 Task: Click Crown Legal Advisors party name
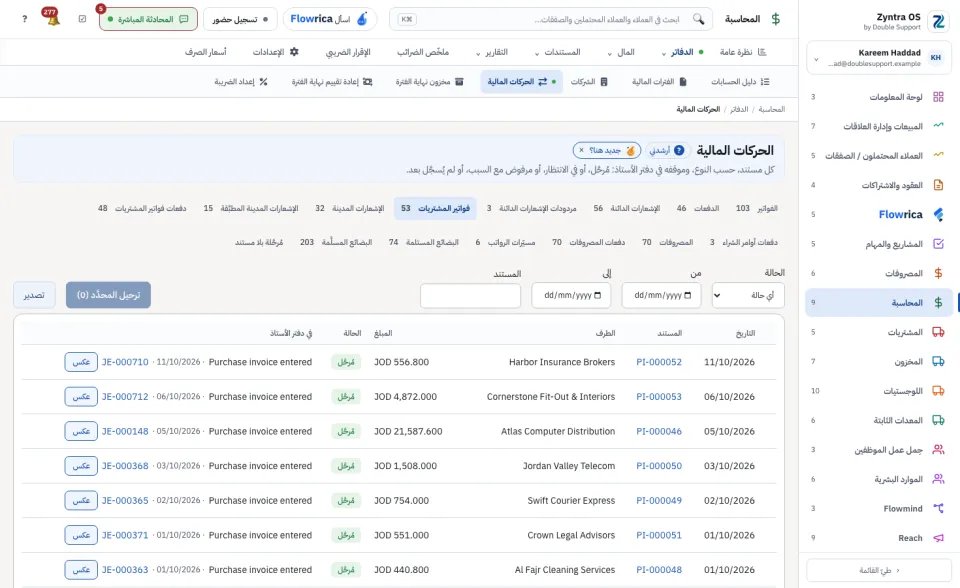click(571, 535)
